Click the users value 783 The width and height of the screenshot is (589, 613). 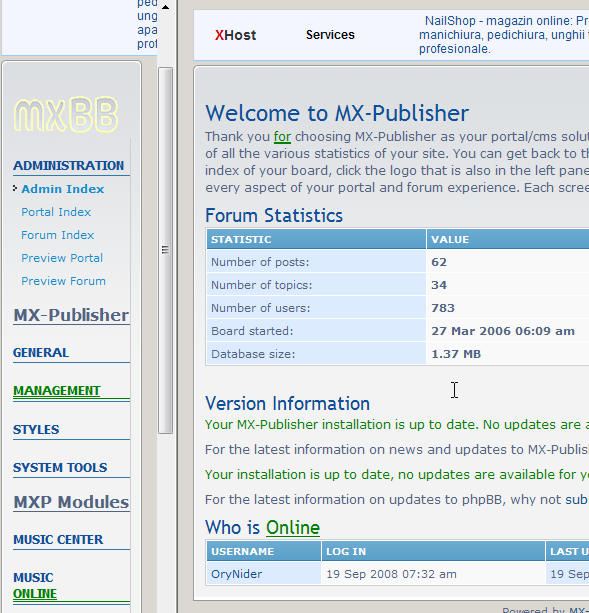coord(443,308)
